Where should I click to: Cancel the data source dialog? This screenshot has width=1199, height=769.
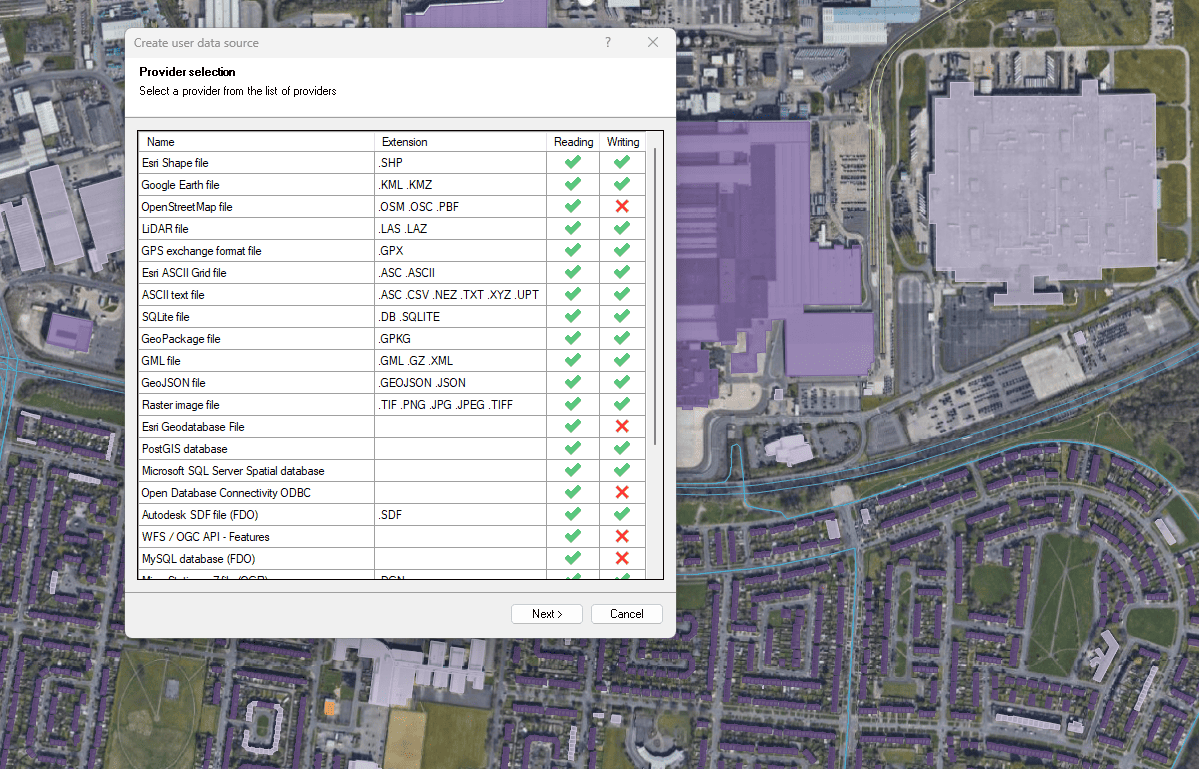pyautogui.click(x=627, y=614)
